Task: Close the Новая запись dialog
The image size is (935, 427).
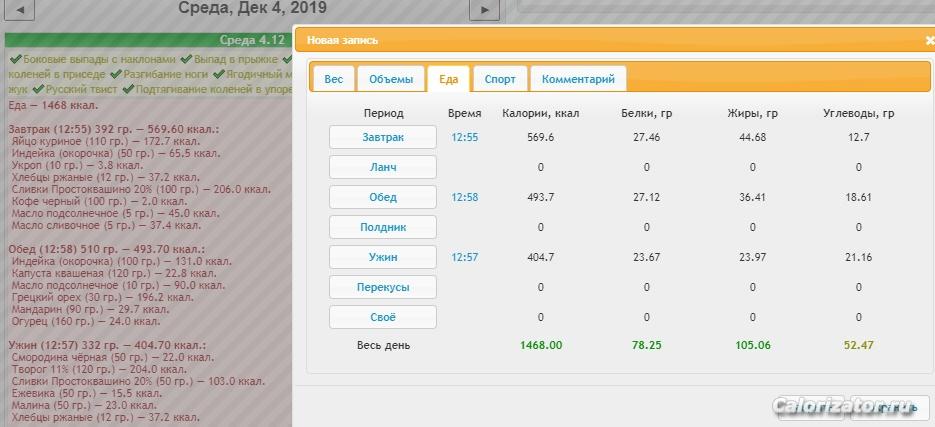Action: 929,41
